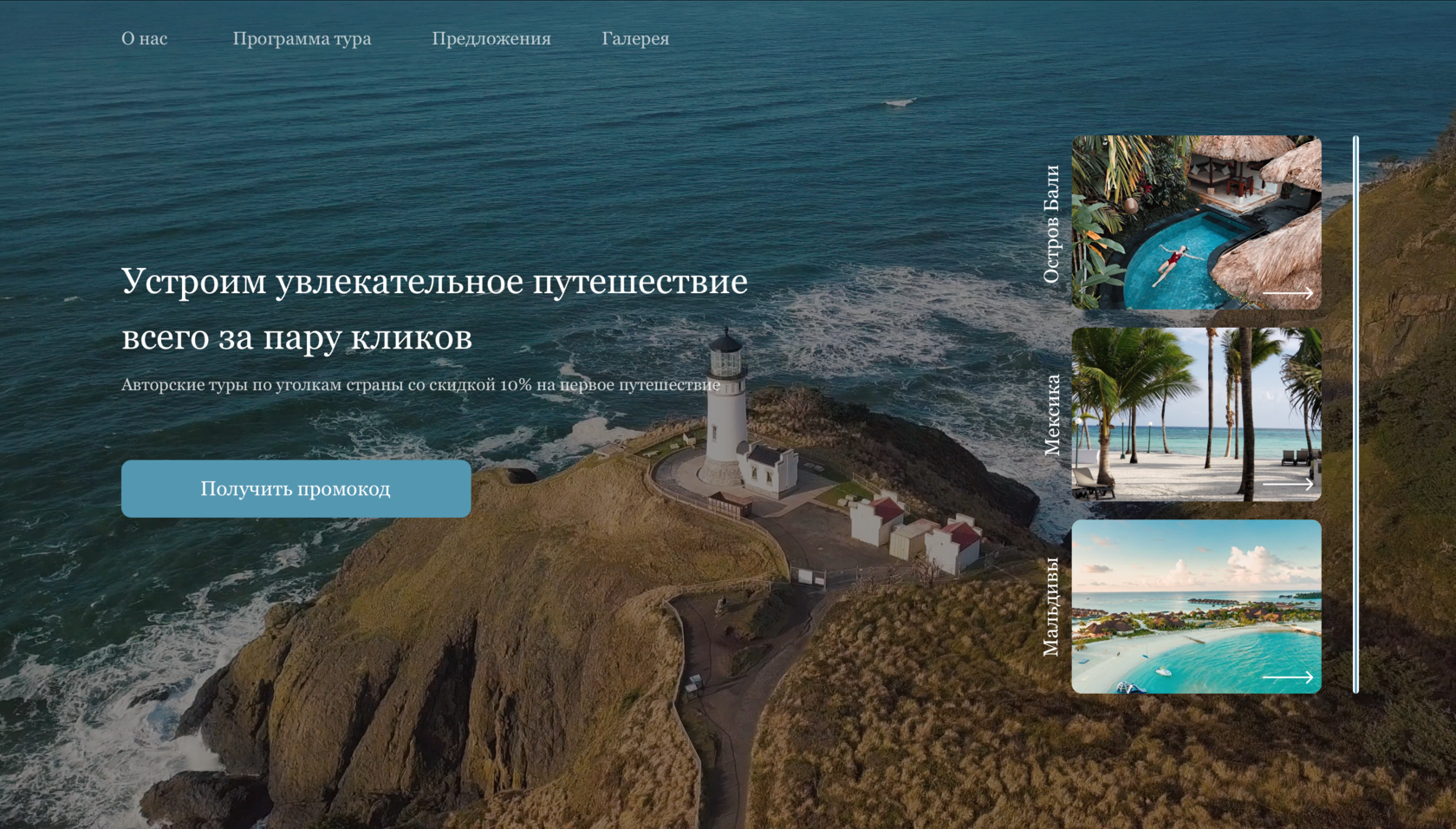
Task: Click the vertical Мальдивы label
Action: pyautogui.click(x=1051, y=606)
